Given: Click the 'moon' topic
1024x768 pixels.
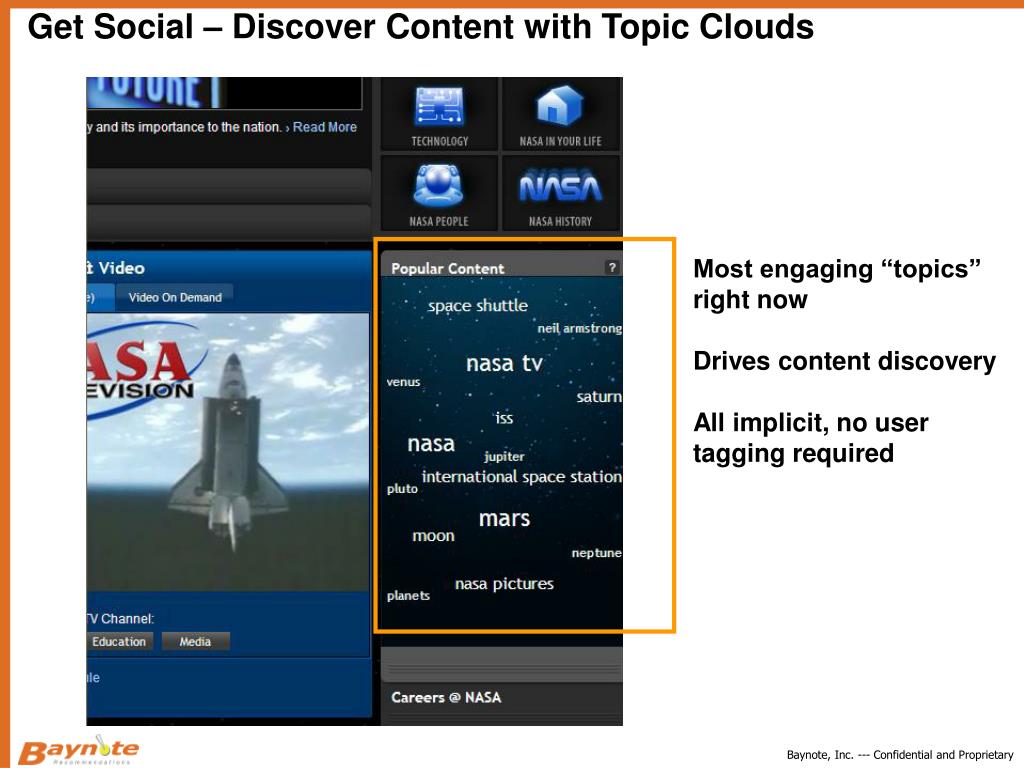Looking at the screenshot, I should pos(433,536).
